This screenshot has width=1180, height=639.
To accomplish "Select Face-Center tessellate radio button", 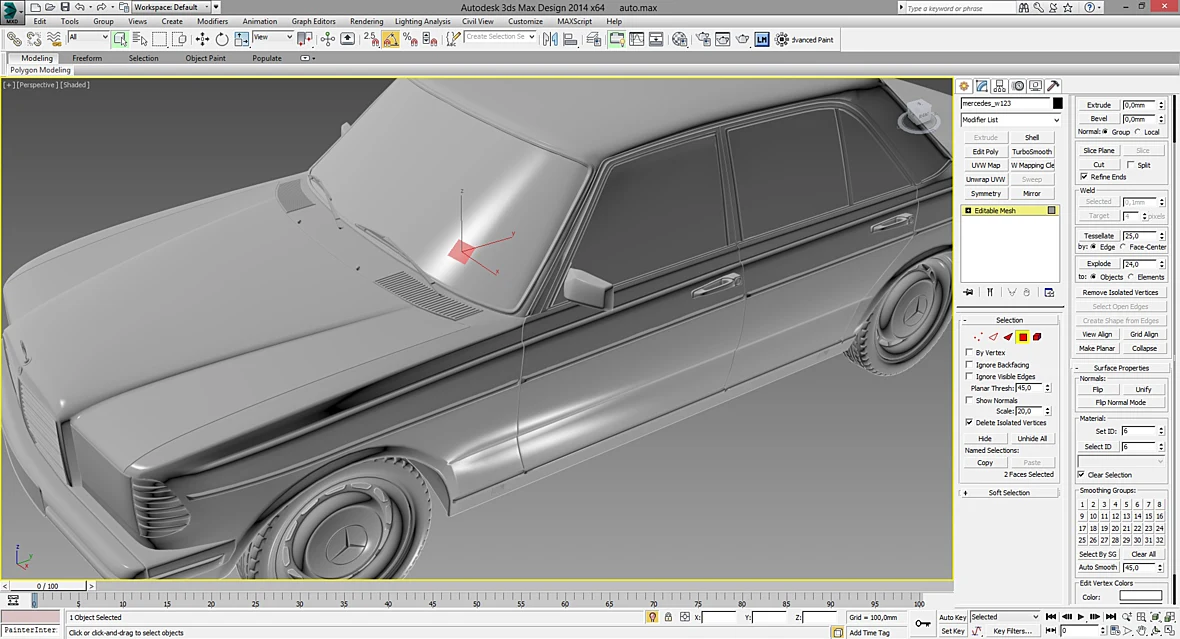I will (1124, 247).
